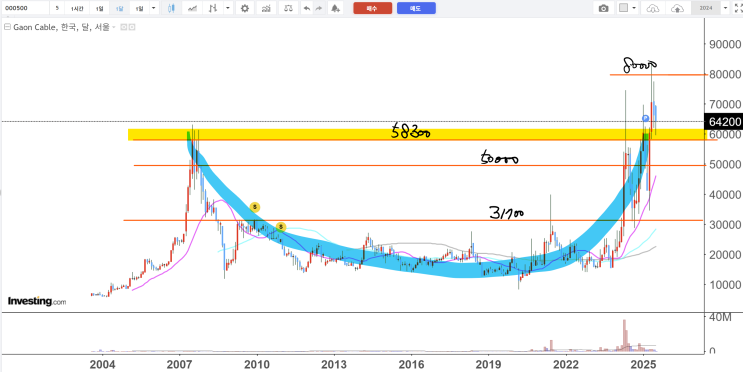
Task: Choose the bar chart style icon
Action: [214, 8]
